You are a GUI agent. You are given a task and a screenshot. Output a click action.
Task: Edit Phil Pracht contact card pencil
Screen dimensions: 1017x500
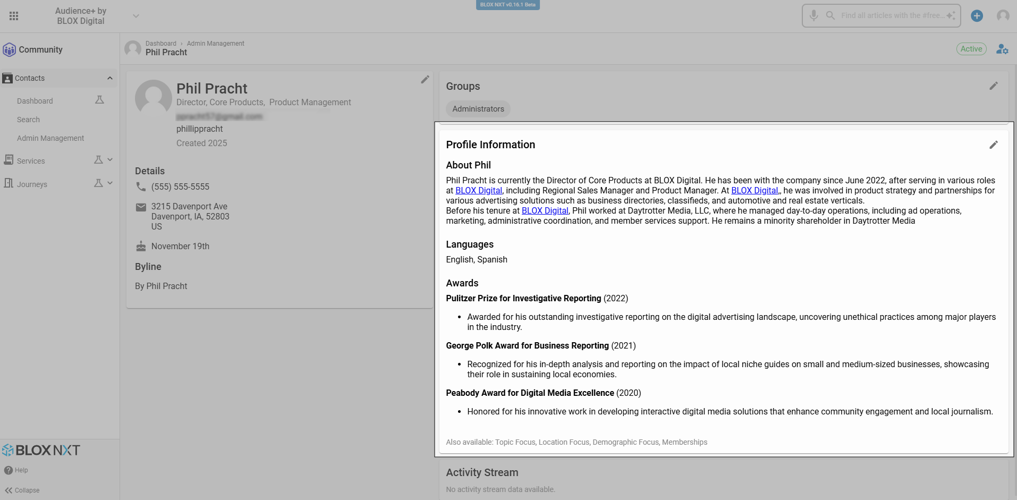[x=425, y=79]
